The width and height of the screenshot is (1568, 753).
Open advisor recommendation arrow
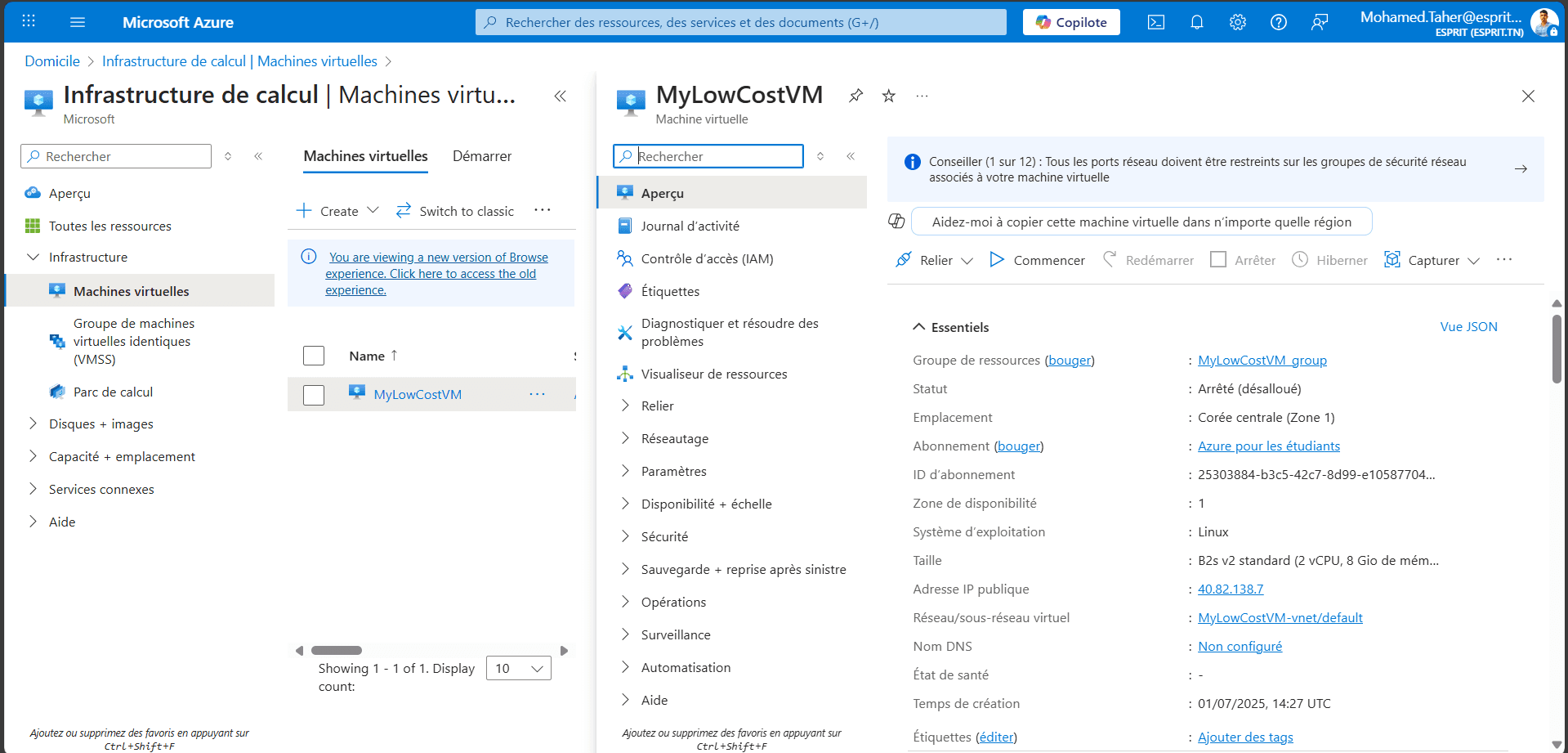1521,169
